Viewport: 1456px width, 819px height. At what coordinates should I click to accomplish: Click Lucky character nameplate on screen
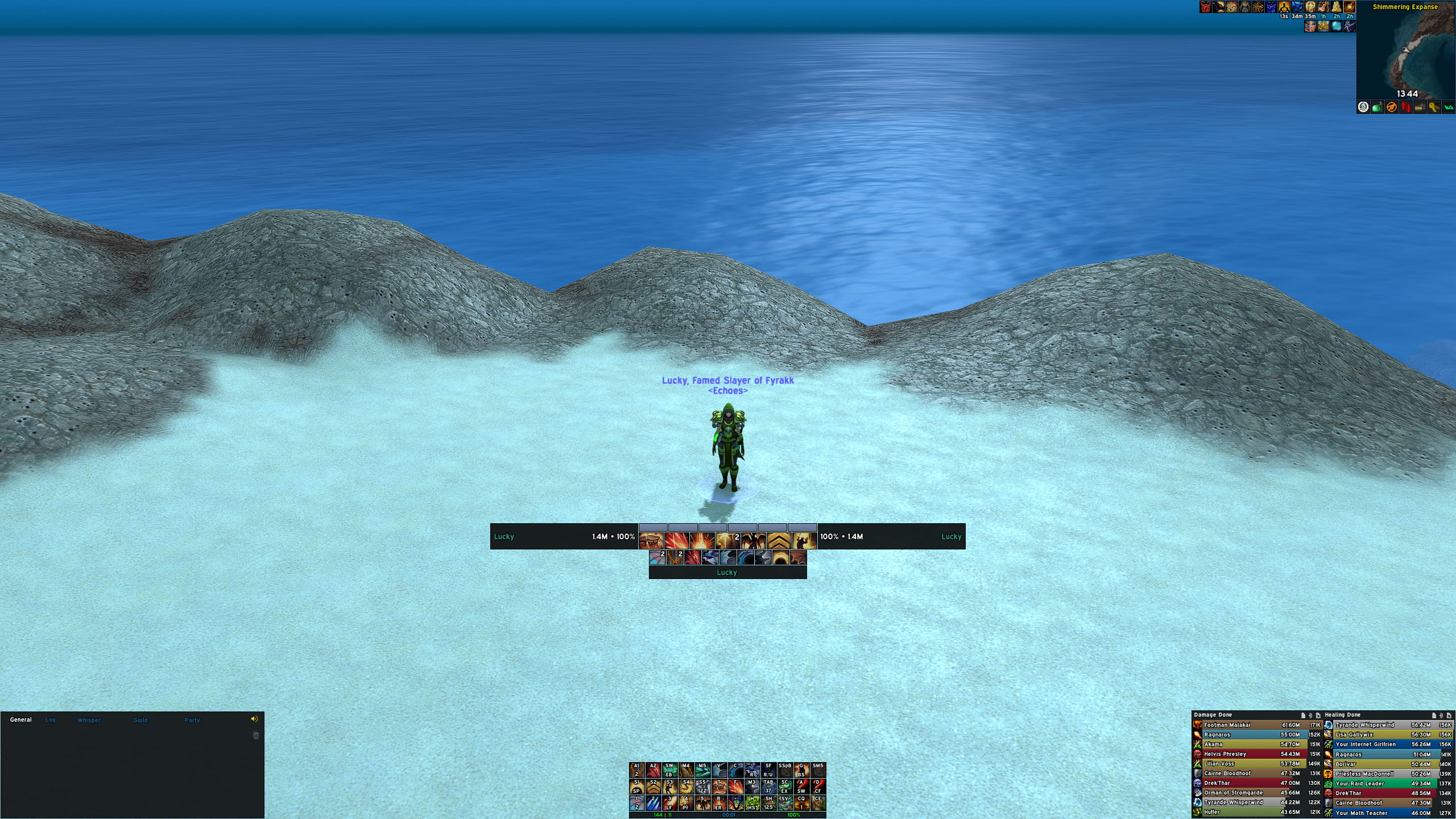tap(727, 380)
